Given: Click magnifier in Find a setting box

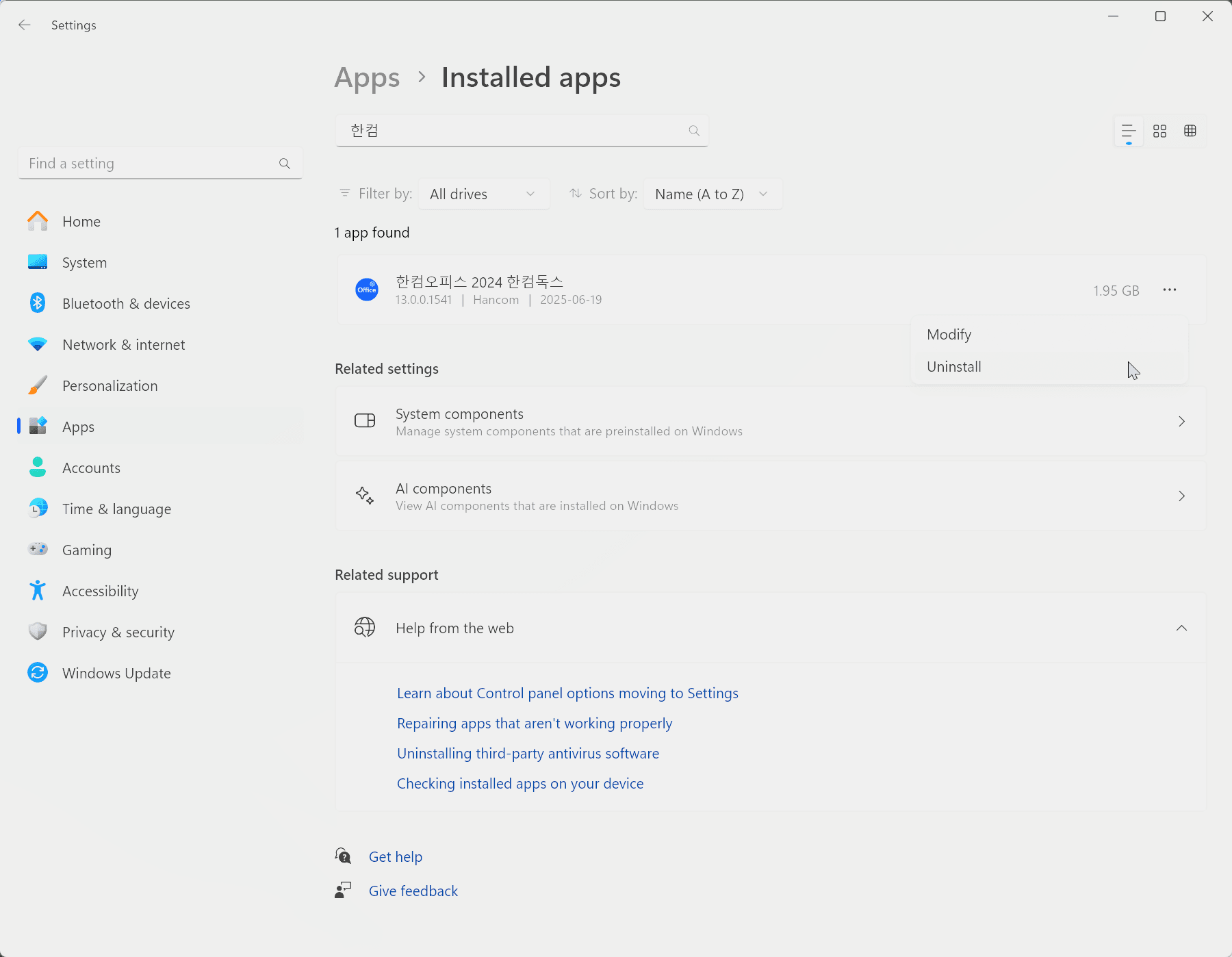Looking at the screenshot, I should pyautogui.click(x=285, y=164).
